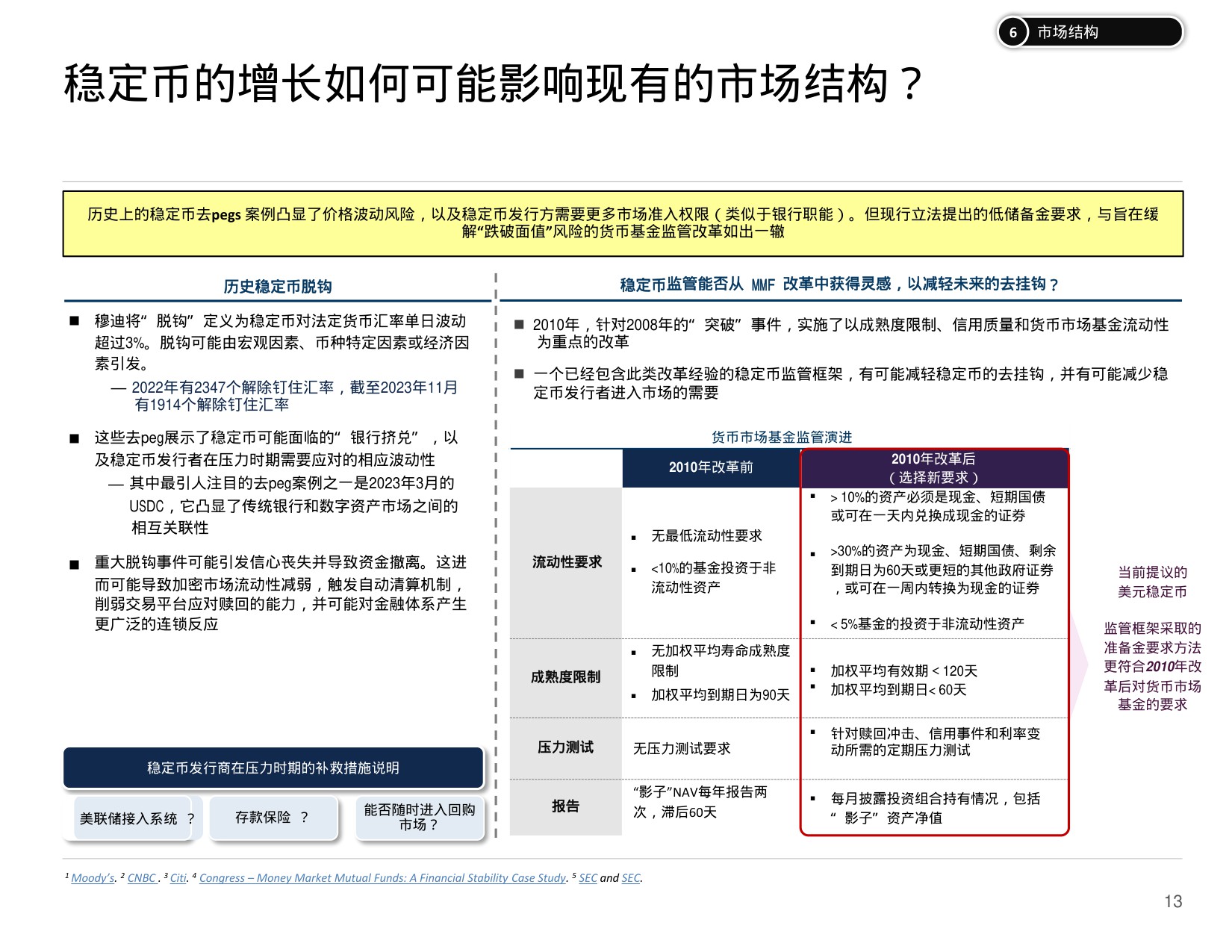
Task: Open the Citi footnote link
Action: click(176, 878)
